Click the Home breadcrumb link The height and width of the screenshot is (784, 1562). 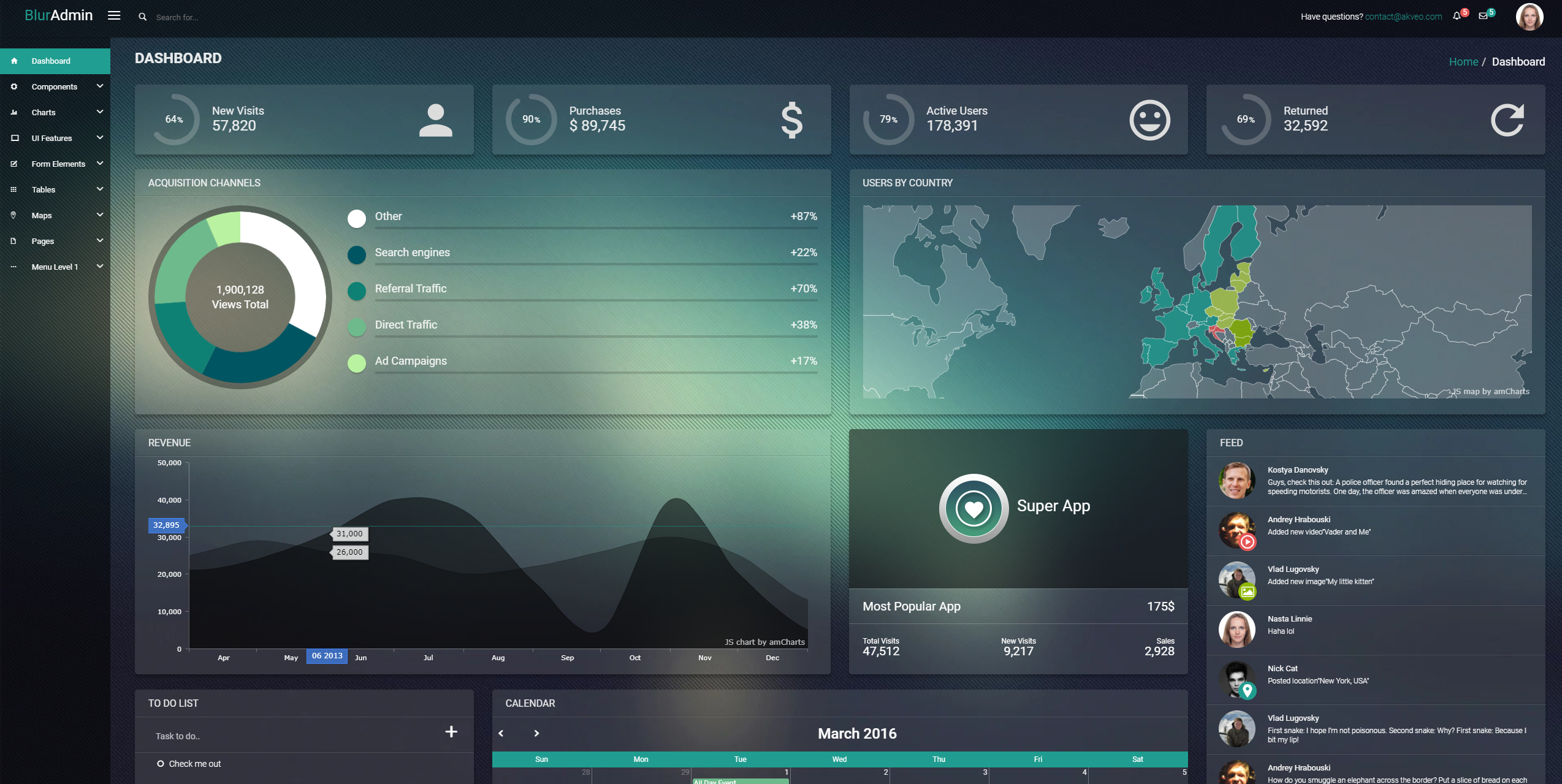point(1463,62)
